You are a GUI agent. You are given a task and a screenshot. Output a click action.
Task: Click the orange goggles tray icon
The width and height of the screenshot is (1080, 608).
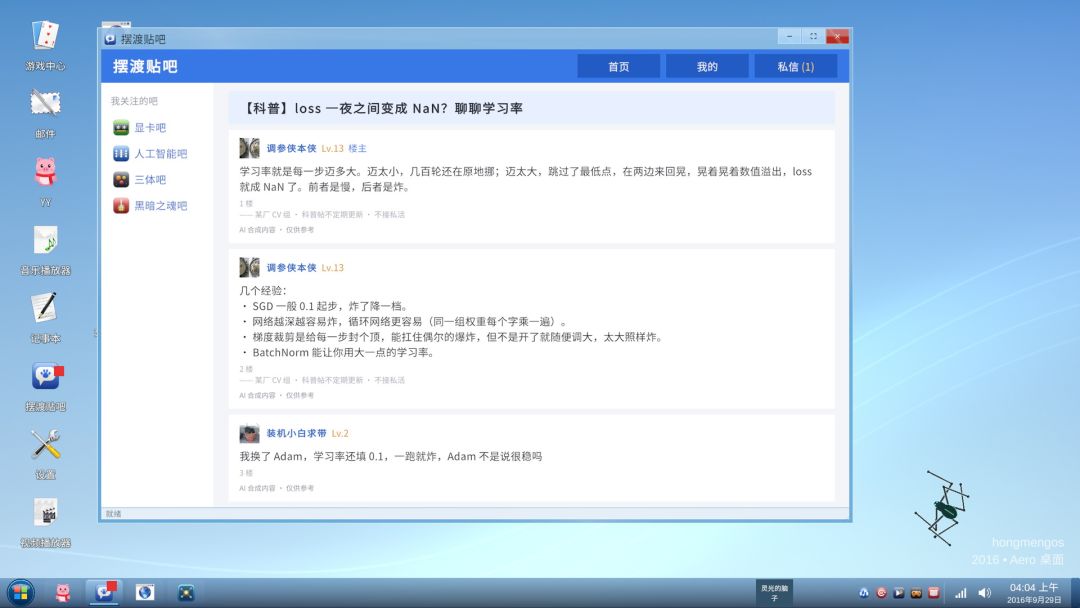coord(916,593)
